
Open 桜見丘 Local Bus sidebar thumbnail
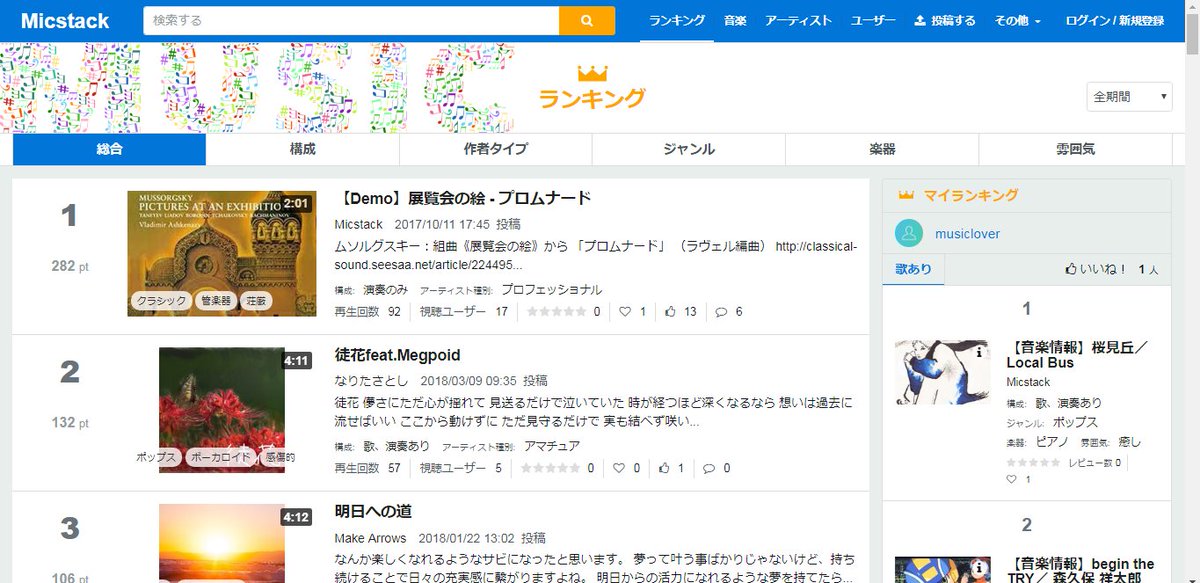(943, 372)
